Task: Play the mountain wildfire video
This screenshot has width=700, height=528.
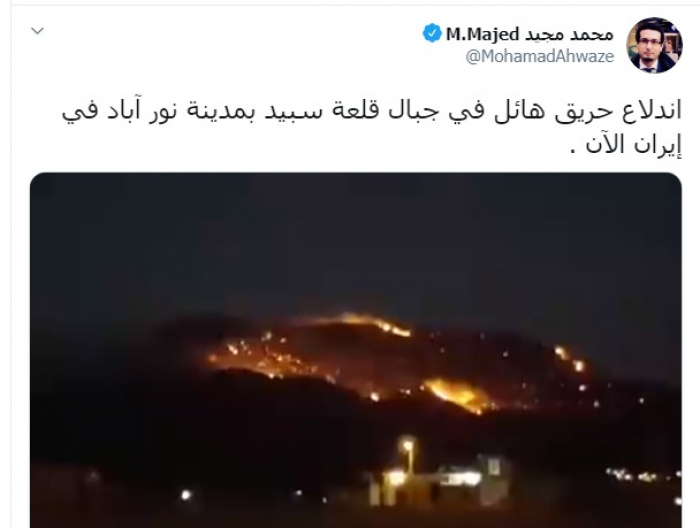Action: tap(356, 350)
